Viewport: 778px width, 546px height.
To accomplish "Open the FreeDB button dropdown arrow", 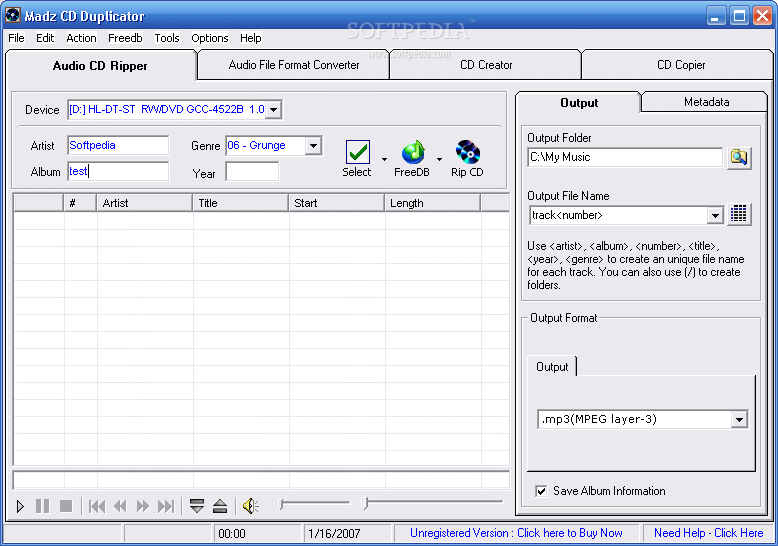I will coord(439,159).
